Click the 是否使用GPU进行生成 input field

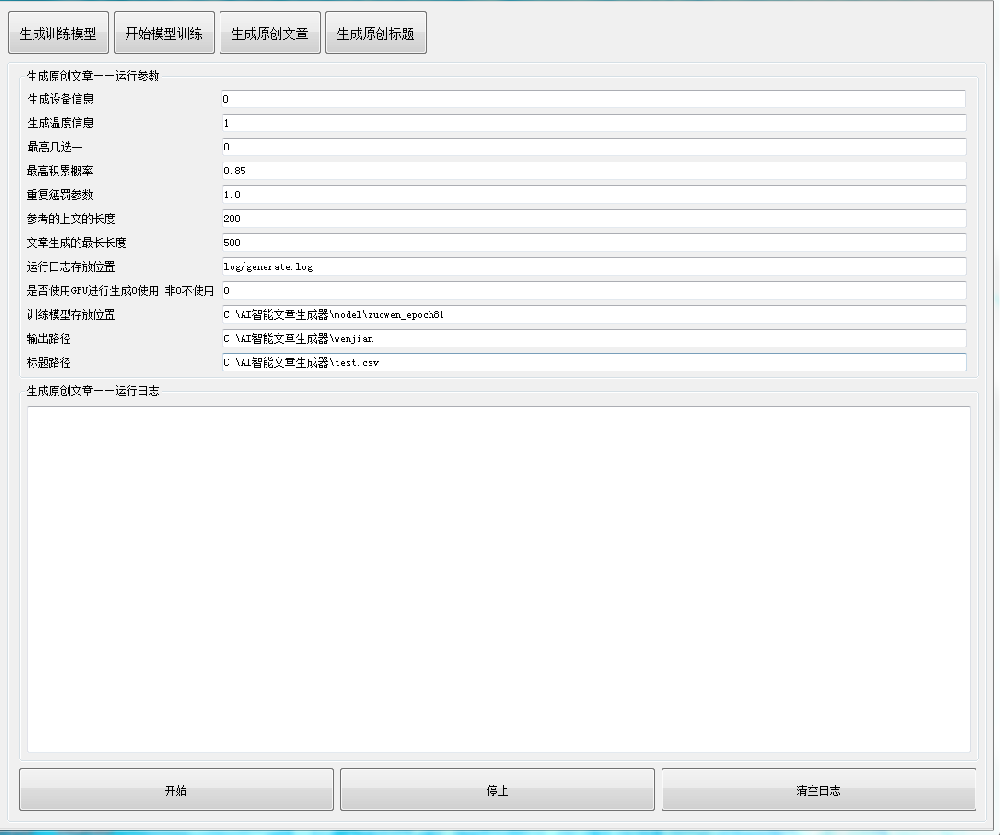[x=594, y=291]
